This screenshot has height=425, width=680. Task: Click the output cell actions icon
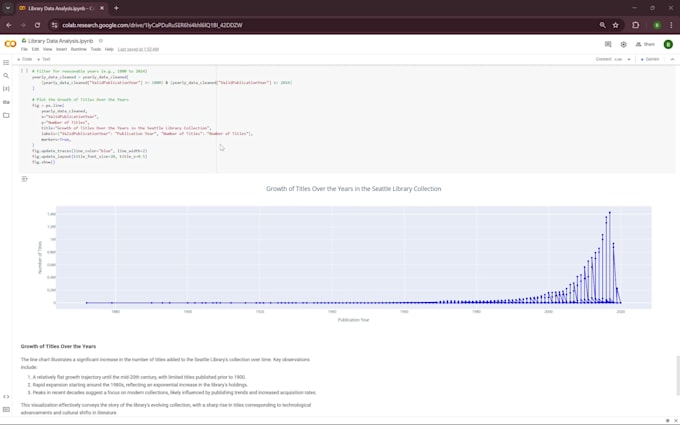[25, 179]
